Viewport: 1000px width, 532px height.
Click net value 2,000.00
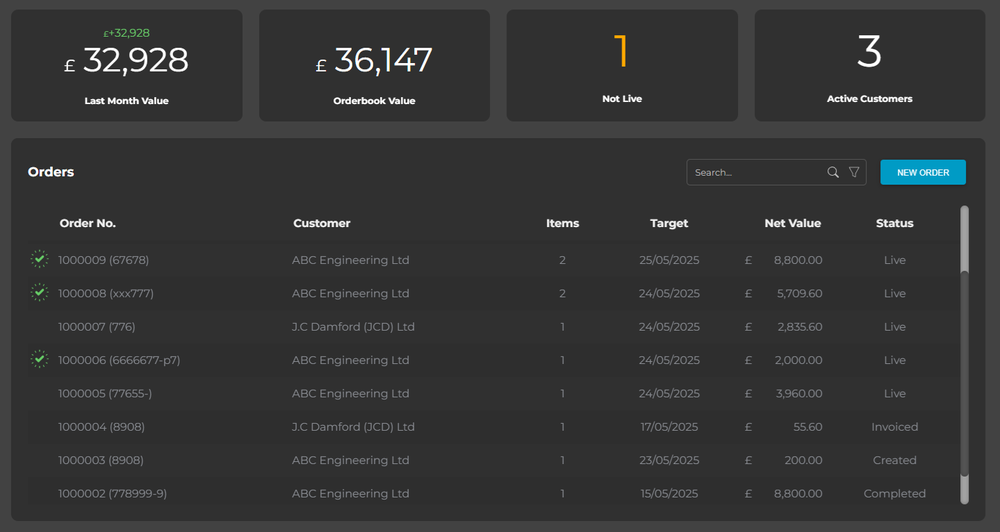[798, 360]
